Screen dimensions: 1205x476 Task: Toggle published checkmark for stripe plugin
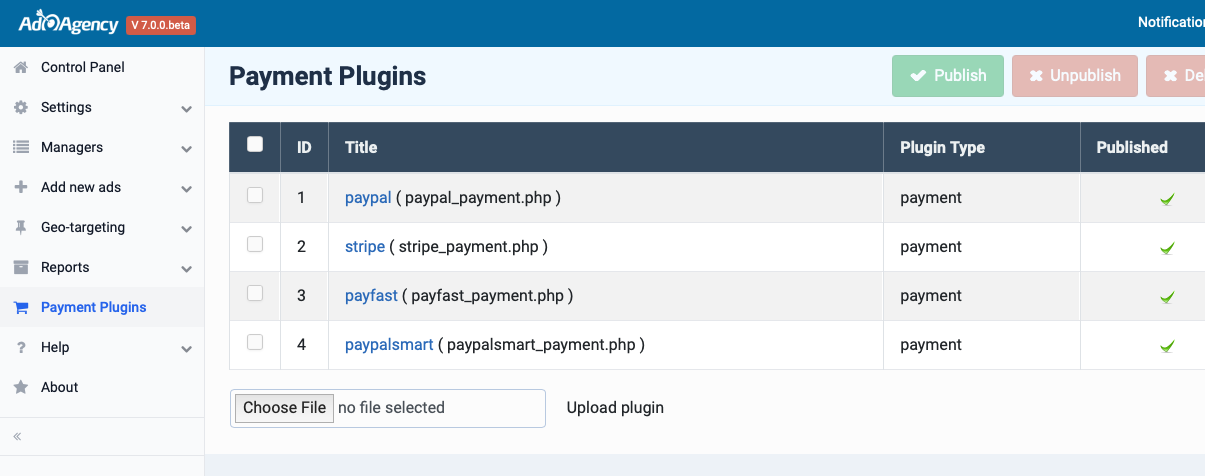1167,248
